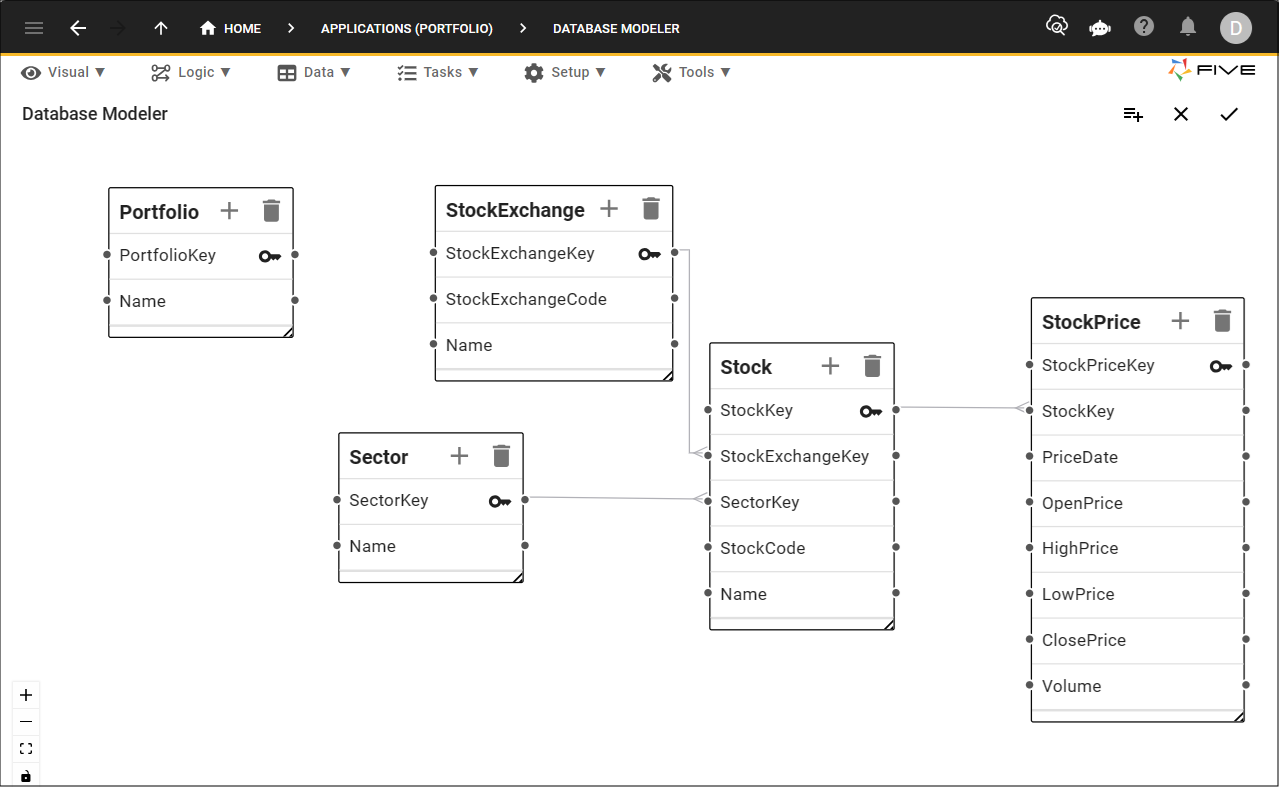Open the help question mark icon
Image resolution: width=1279 pixels, height=787 pixels.
[x=1144, y=27]
